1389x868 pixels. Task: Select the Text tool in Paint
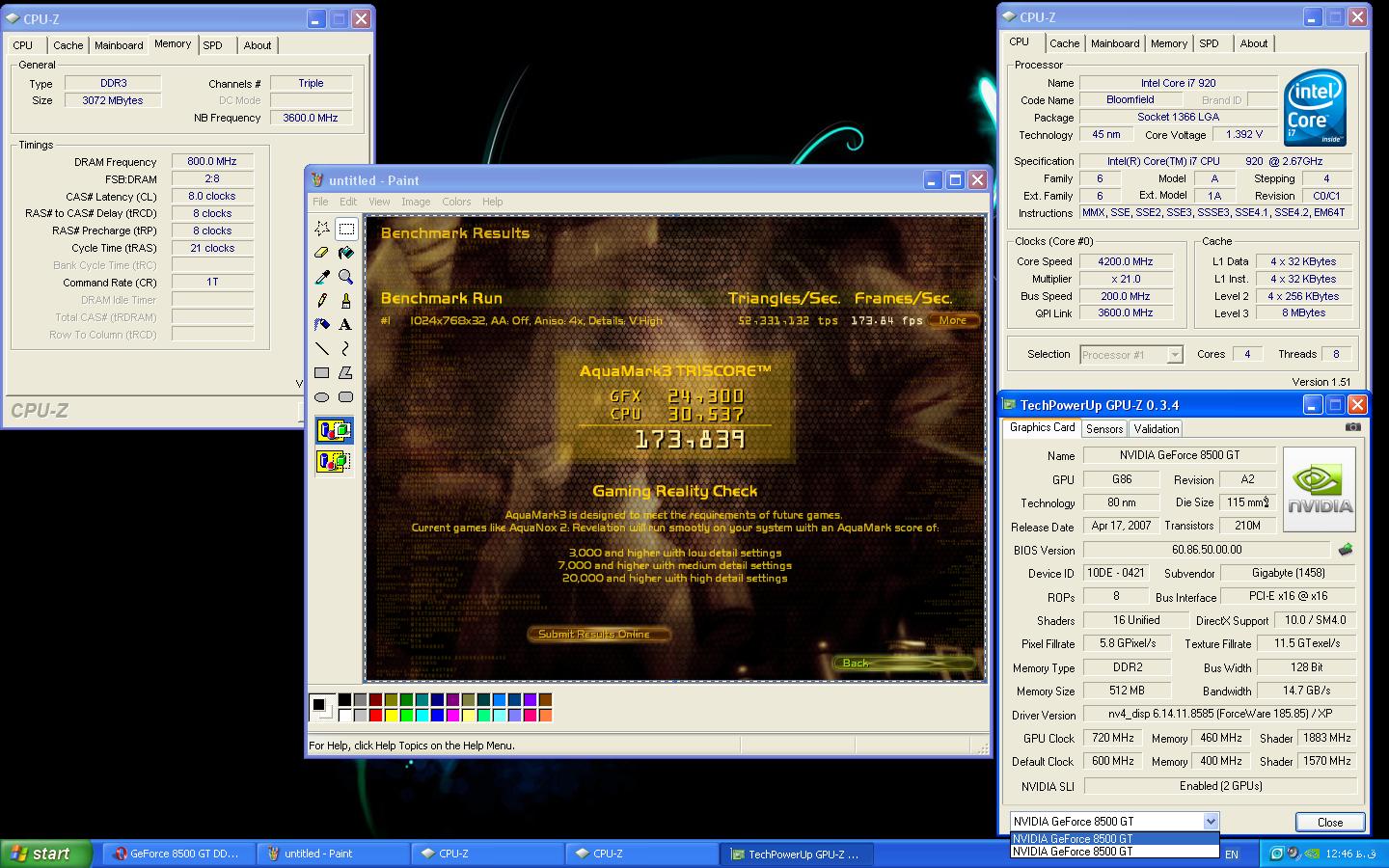click(346, 325)
